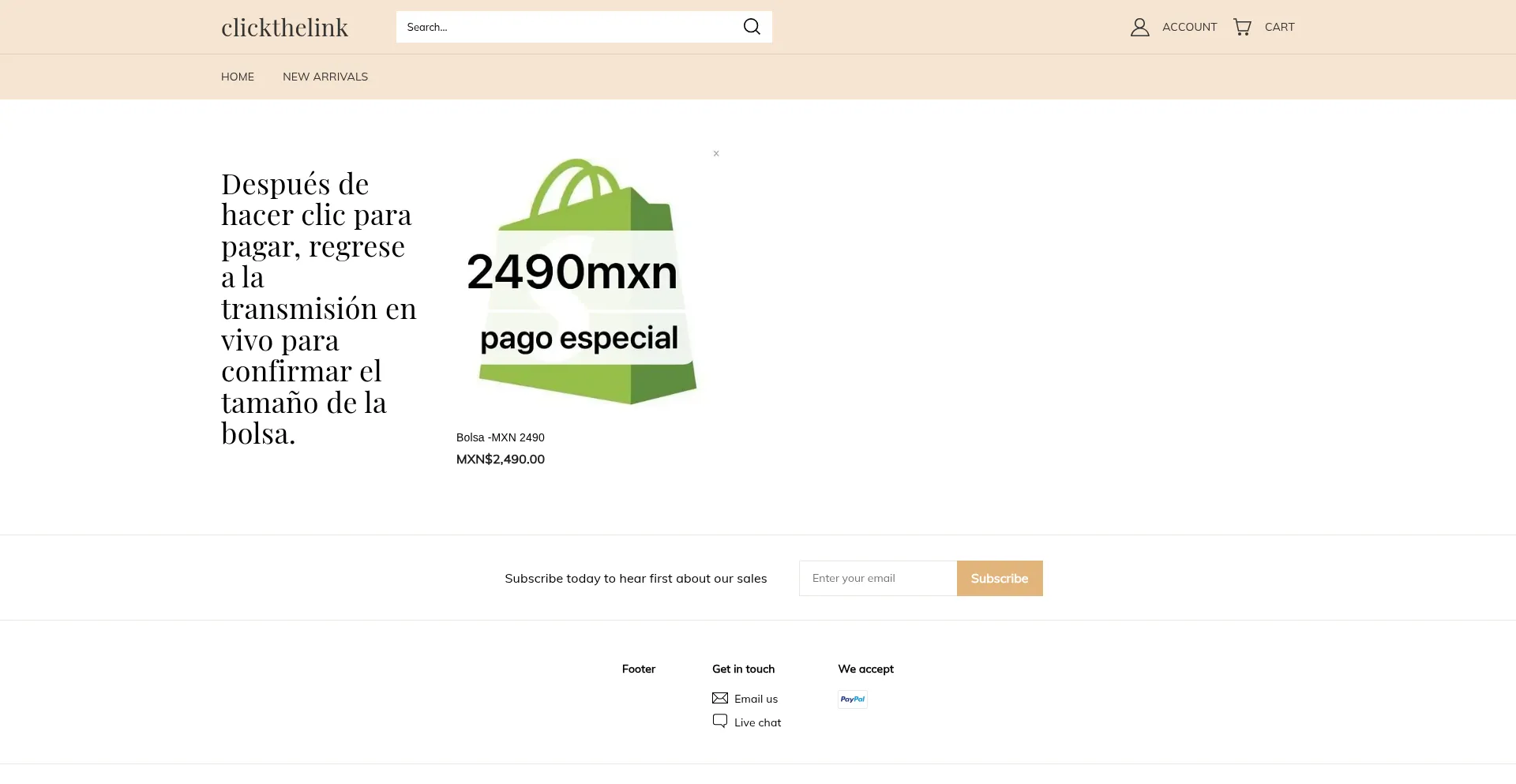
Task: Dismiss the product using the × button
Action: 716,153
